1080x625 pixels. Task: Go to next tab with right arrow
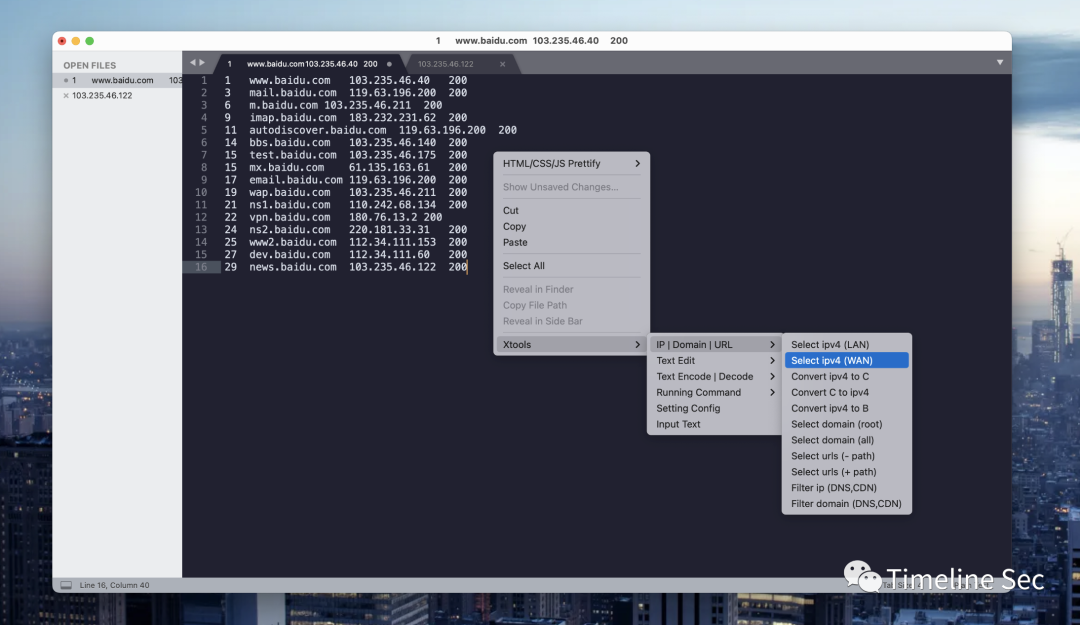click(x=202, y=63)
